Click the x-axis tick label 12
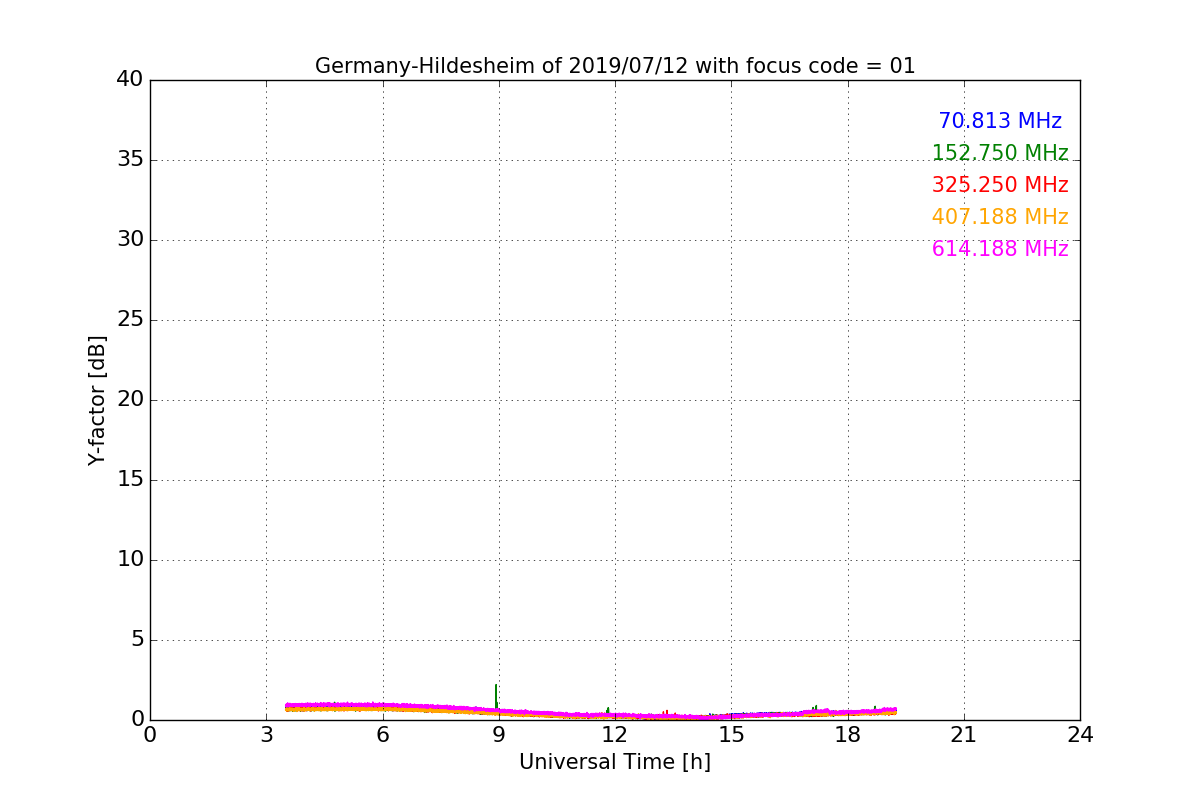 pyautogui.click(x=615, y=735)
